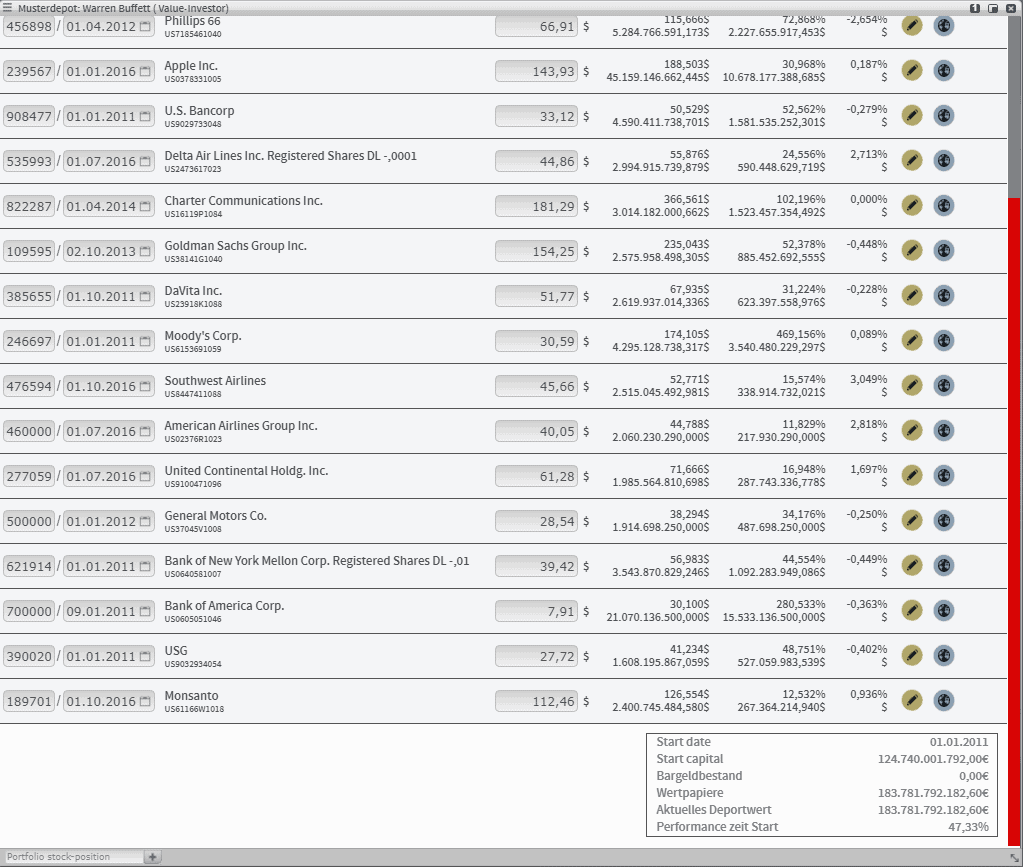Click the United Continental purchase date field

click(x=101, y=477)
